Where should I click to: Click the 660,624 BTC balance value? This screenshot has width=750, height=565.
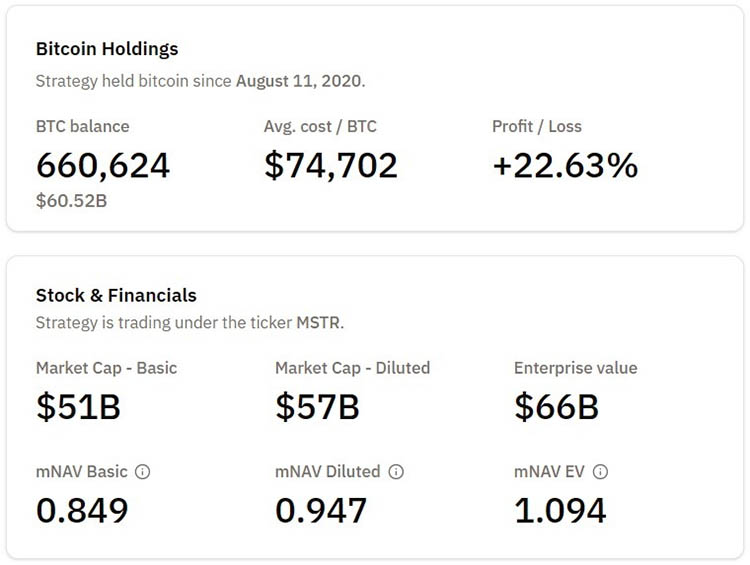click(x=103, y=165)
